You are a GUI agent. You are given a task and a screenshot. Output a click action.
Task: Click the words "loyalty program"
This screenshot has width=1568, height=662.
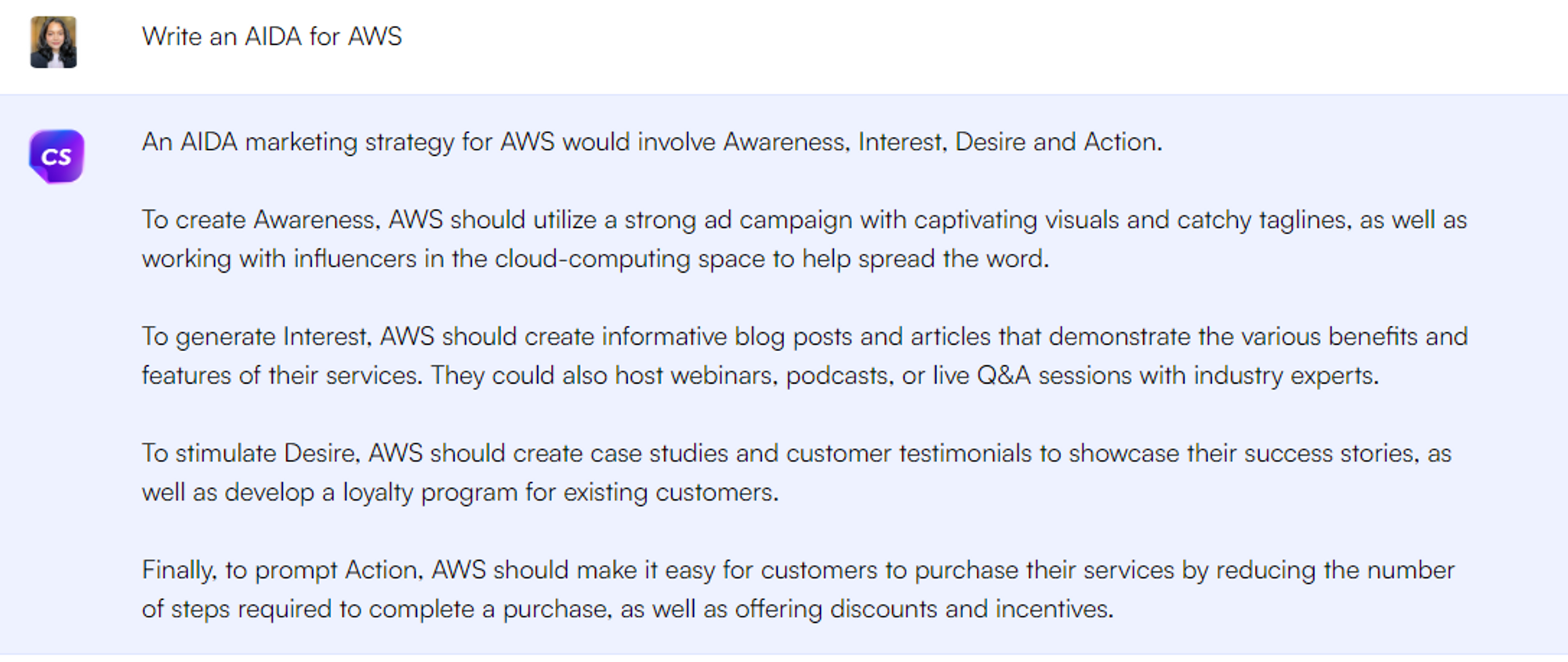[430, 493]
